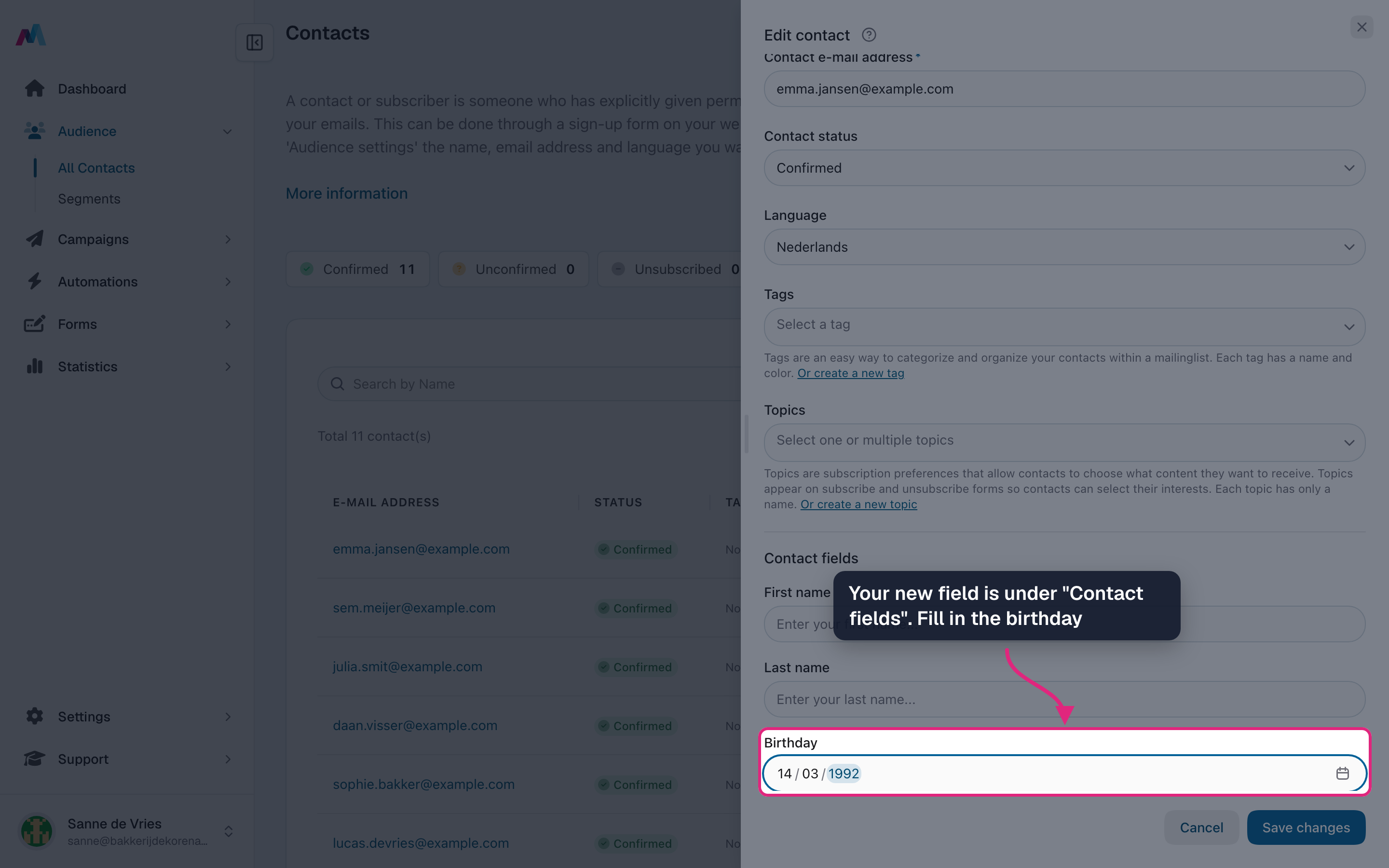Follow the 'Or create a new topic' link

pos(858,504)
